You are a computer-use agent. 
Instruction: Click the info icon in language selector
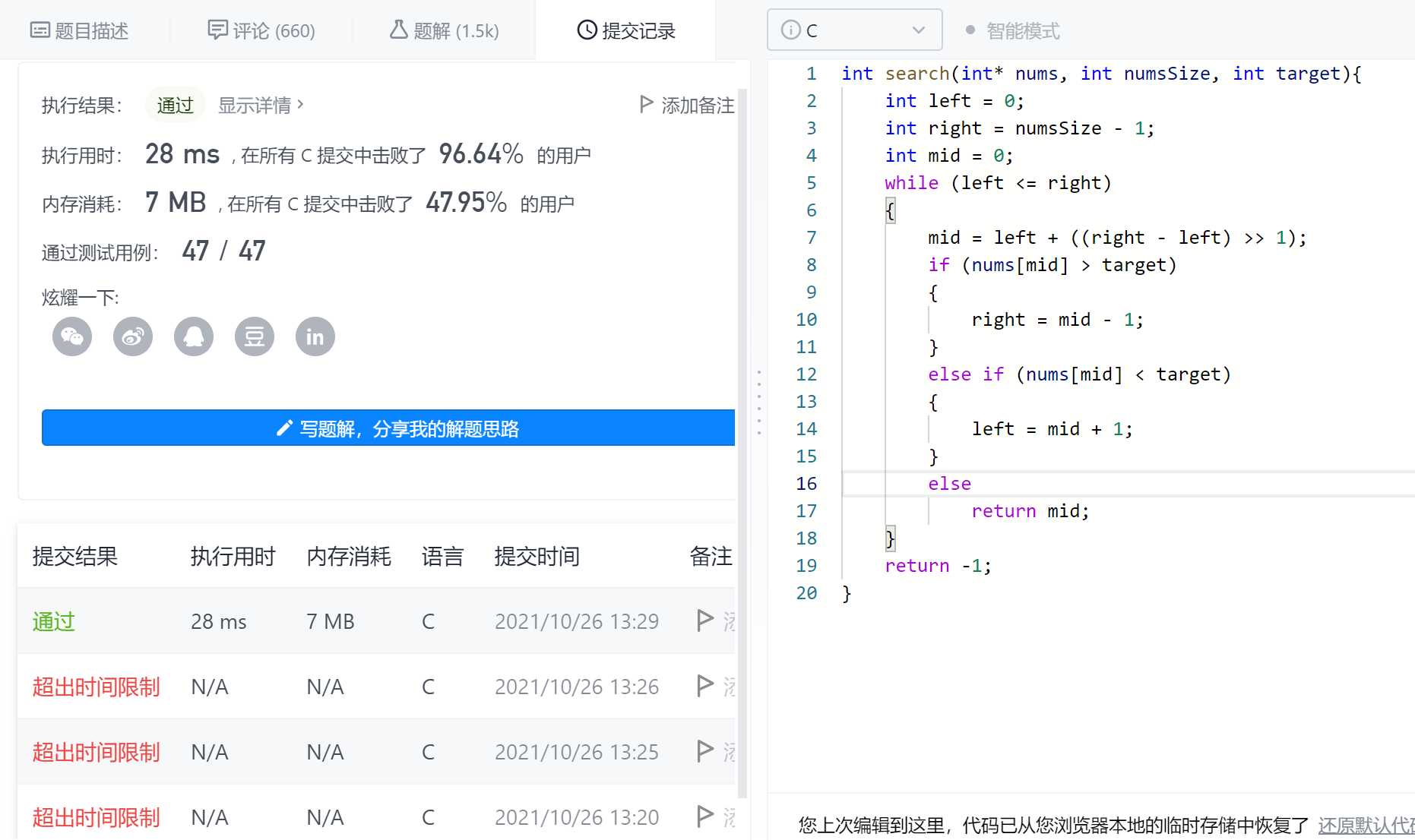pyautogui.click(x=791, y=30)
